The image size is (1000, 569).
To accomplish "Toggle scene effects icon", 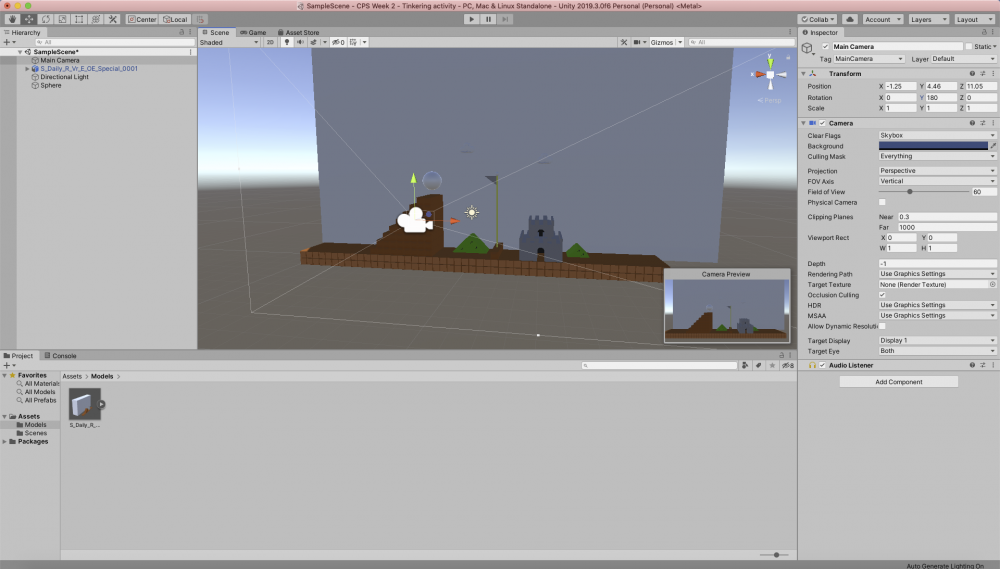I will 313,42.
